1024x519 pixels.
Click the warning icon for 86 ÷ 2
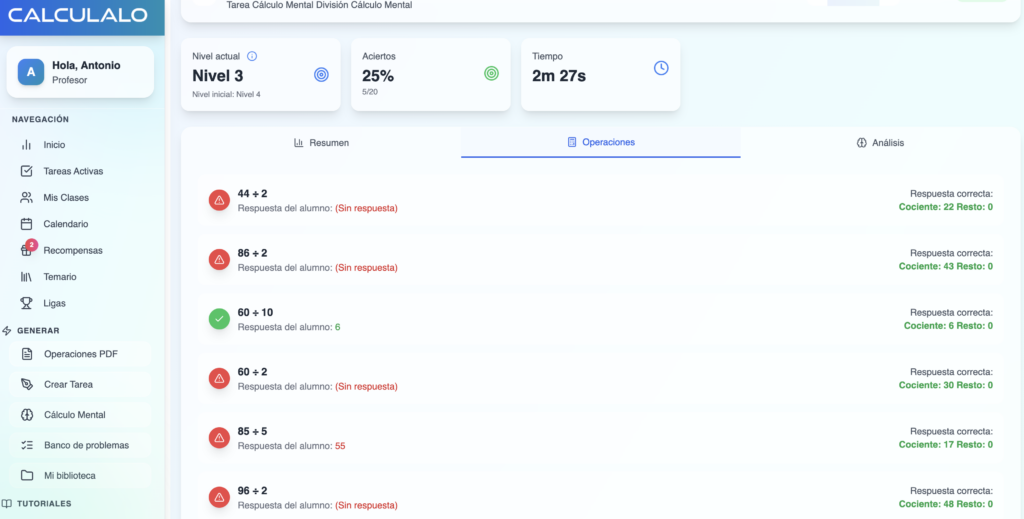[219, 259]
